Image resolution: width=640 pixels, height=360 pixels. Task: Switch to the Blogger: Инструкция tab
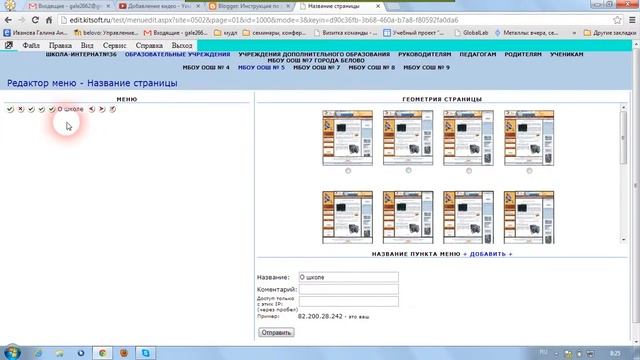coord(250,6)
